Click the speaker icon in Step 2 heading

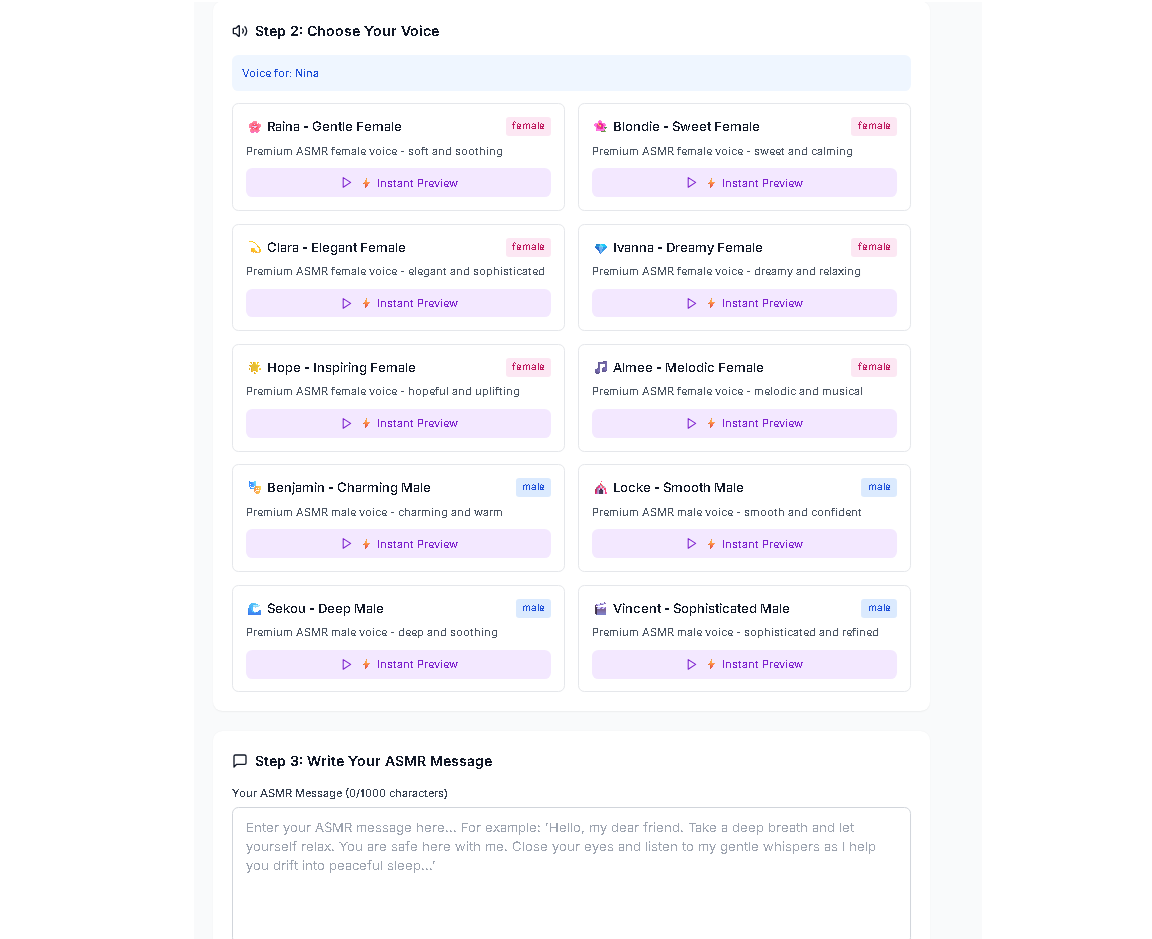(x=240, y=31)
